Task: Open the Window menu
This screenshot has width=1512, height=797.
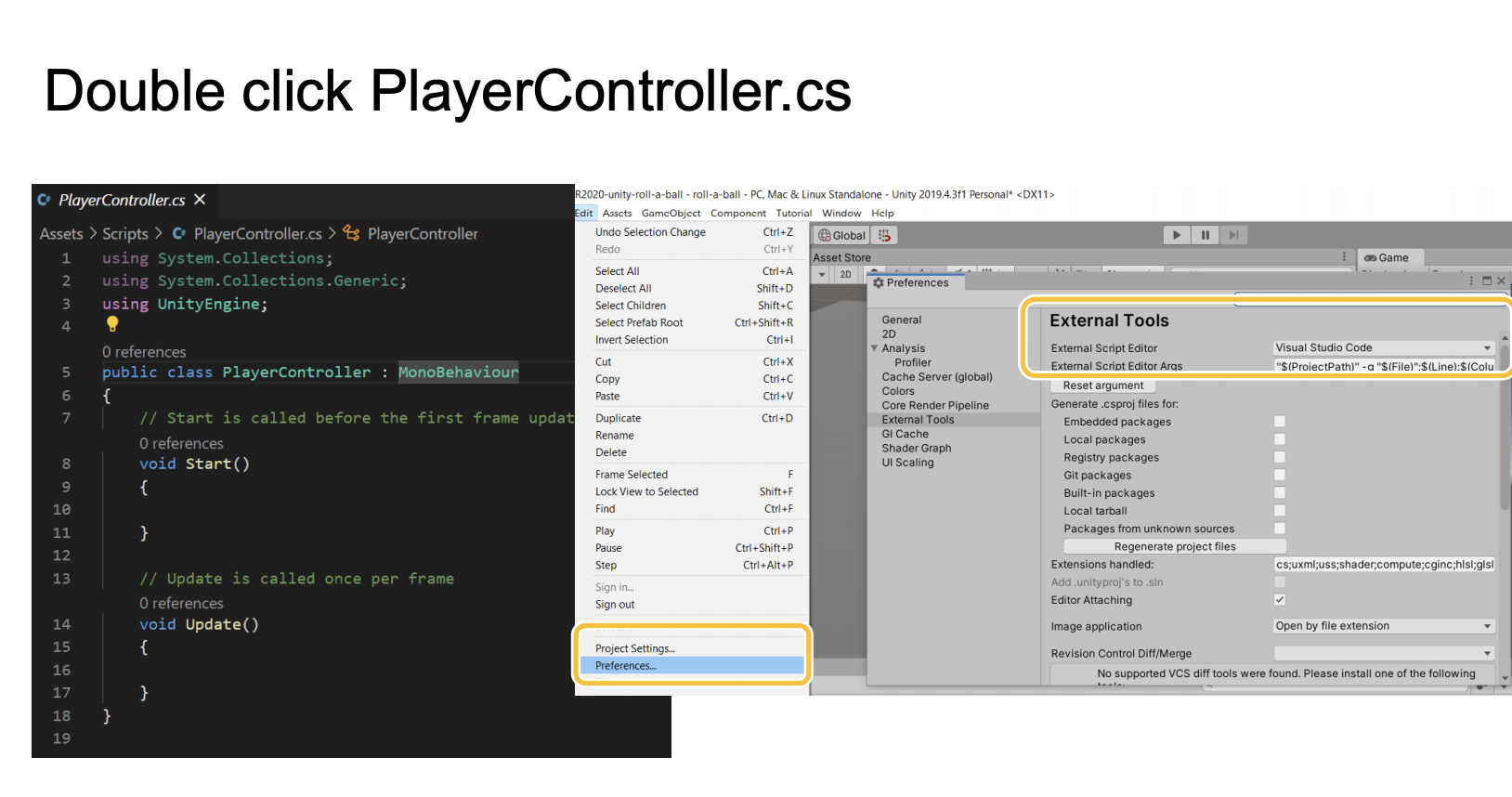Action: tap(841, 213)
